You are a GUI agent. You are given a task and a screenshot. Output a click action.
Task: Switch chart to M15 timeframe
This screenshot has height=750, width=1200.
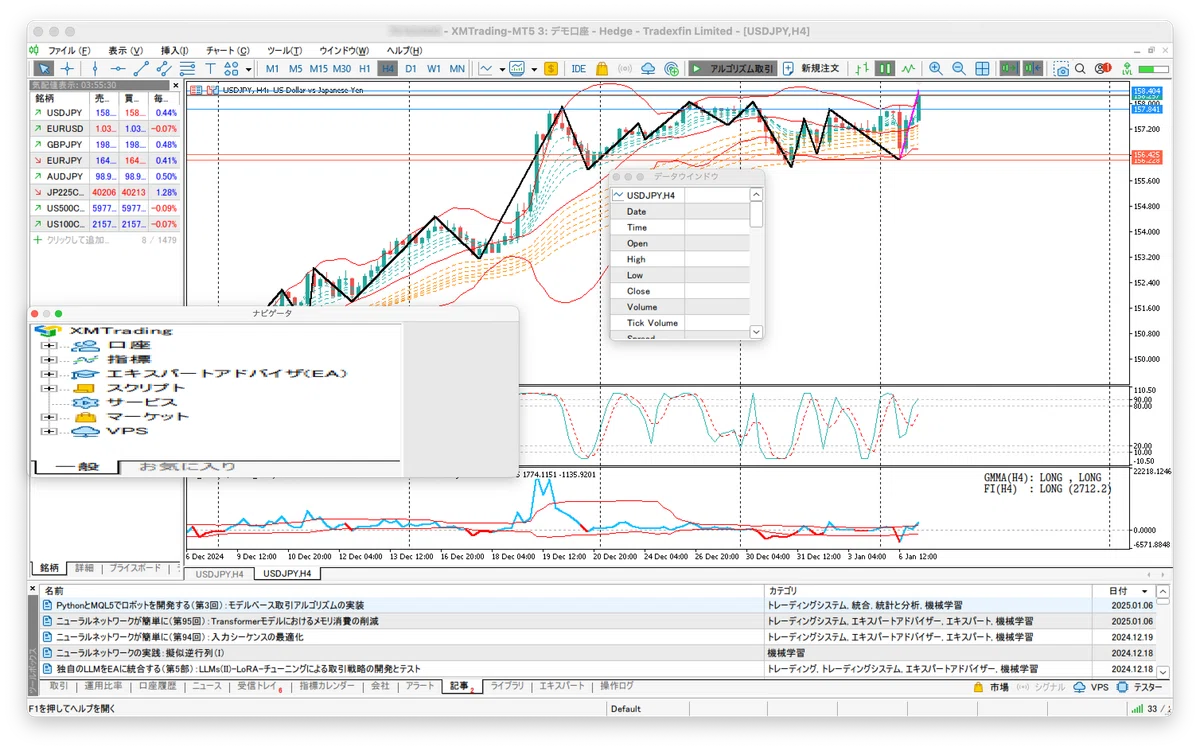318,69
